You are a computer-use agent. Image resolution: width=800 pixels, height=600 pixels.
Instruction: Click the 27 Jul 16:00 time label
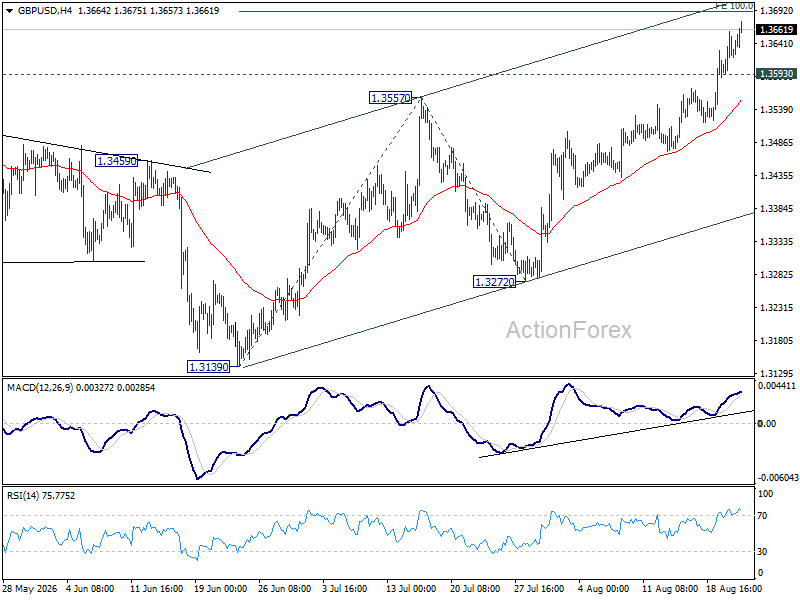pos(538,589)
